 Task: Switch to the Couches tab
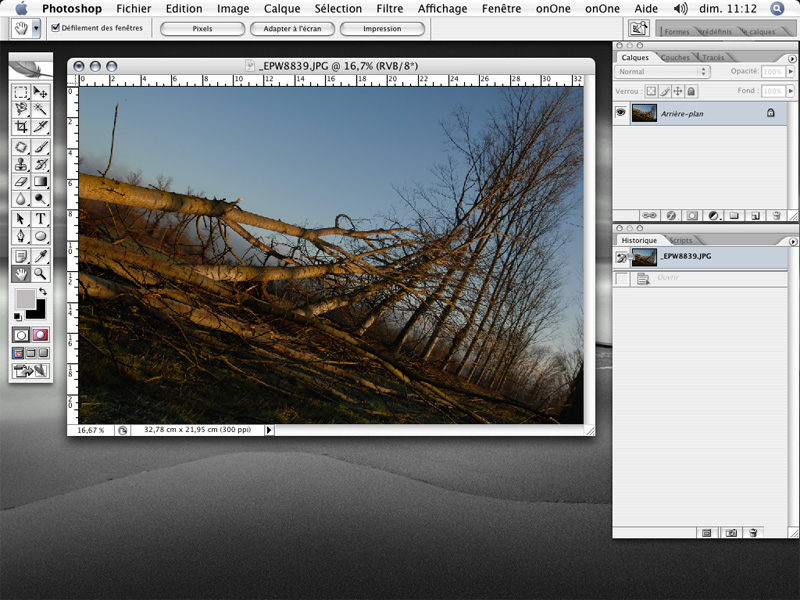pos(675,58)
